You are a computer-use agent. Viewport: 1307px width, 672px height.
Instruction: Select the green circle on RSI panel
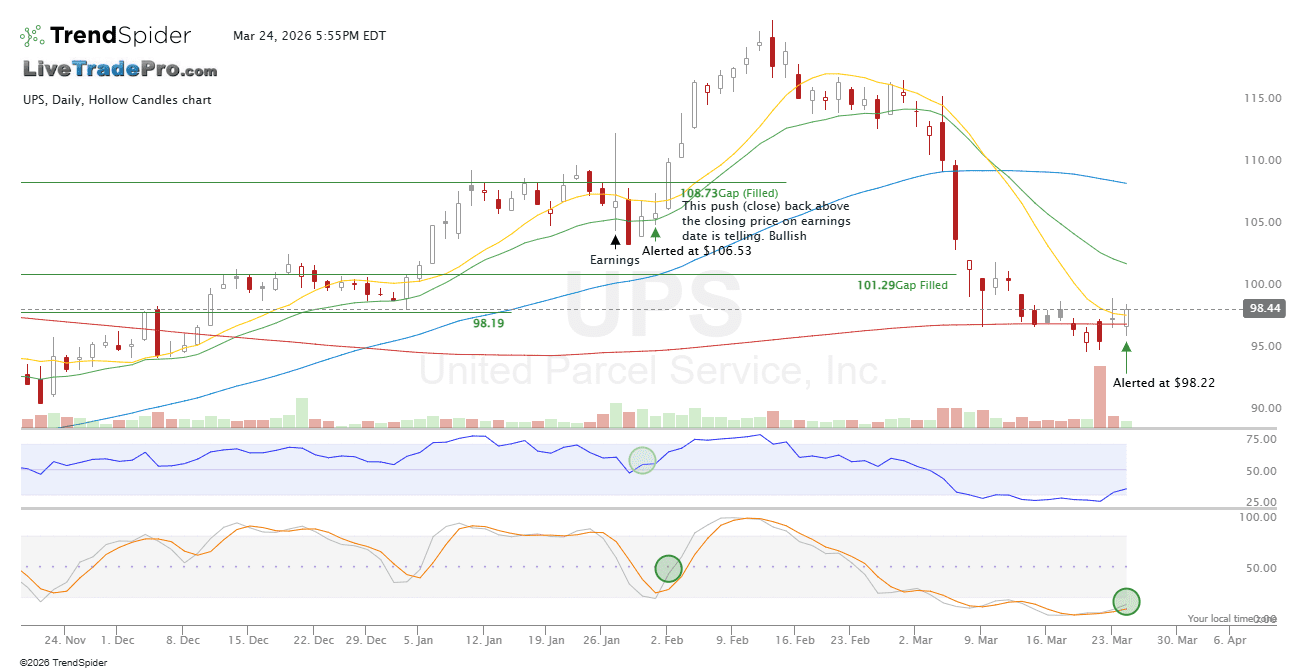[x=642, y=461]
